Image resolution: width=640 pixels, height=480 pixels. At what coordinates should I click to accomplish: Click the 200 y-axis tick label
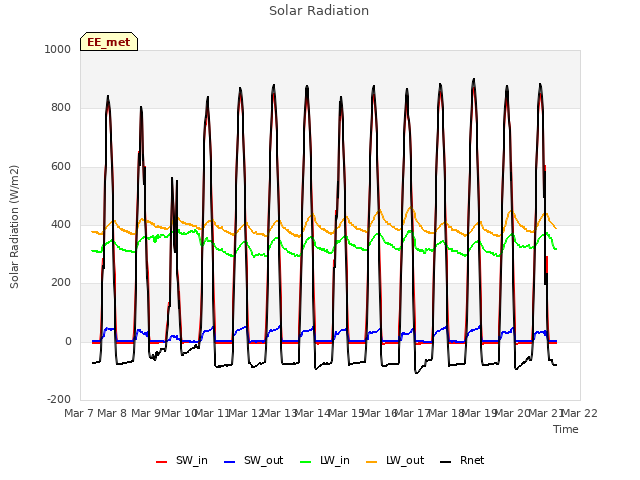click(61, 282)
